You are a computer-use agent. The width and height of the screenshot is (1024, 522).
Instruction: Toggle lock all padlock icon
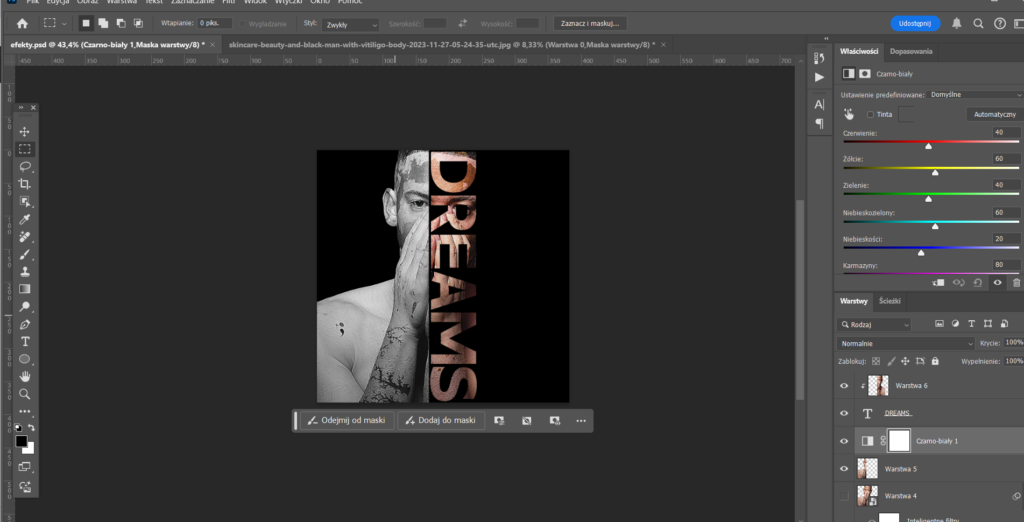[935, 361]
